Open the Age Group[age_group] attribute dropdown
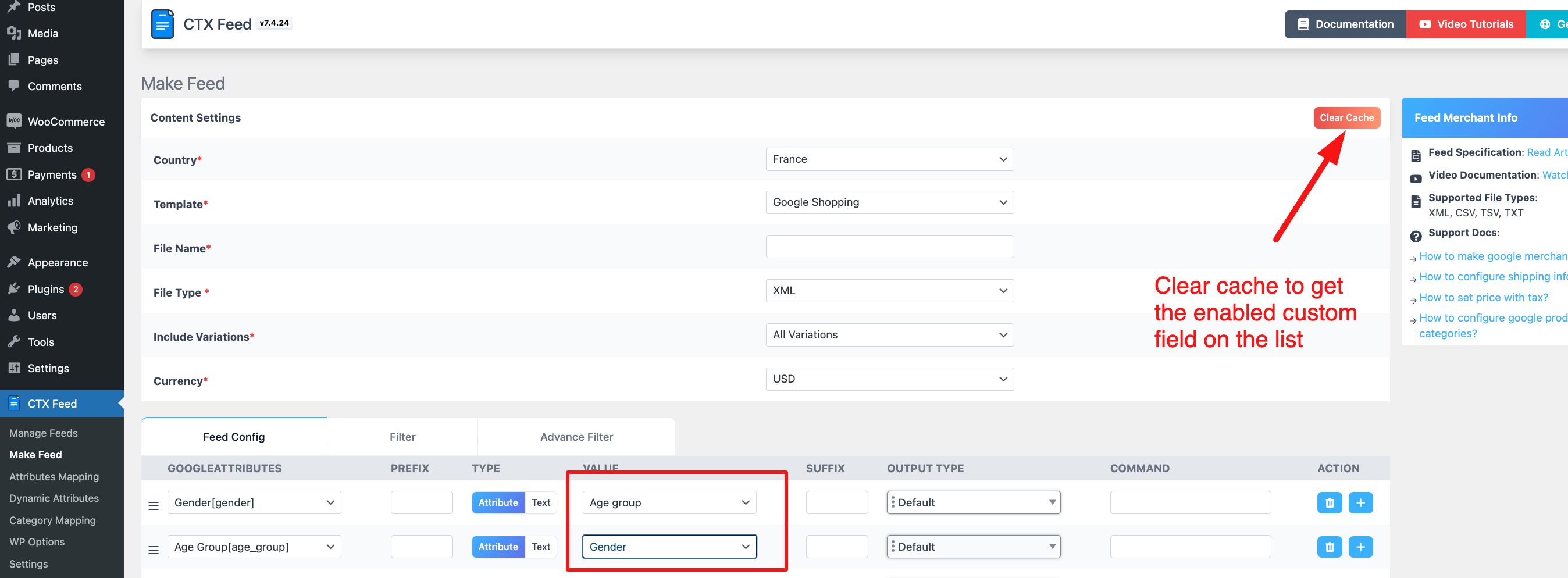 (254, 547)
